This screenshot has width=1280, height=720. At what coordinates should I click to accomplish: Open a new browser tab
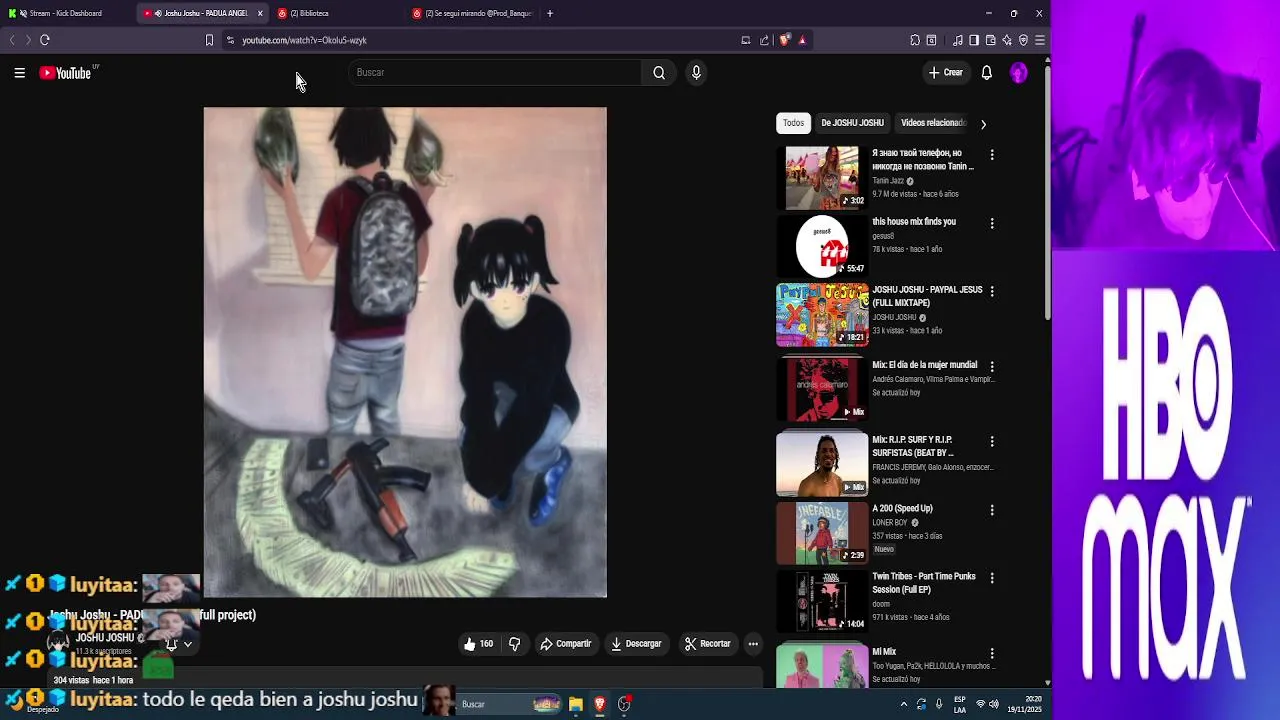tap(550, 13)
